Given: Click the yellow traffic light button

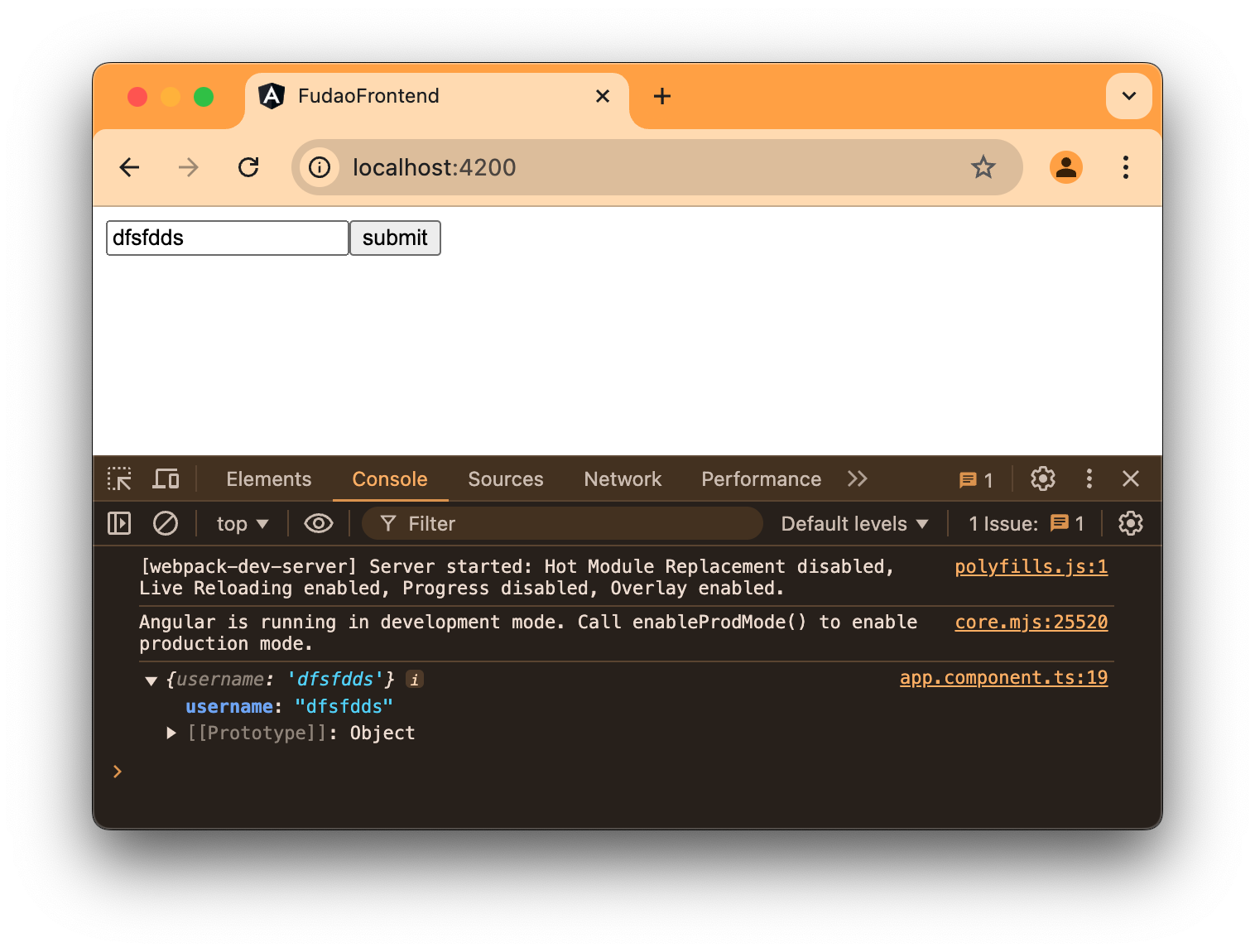Looking at the screenshot, I should point(171,96).
